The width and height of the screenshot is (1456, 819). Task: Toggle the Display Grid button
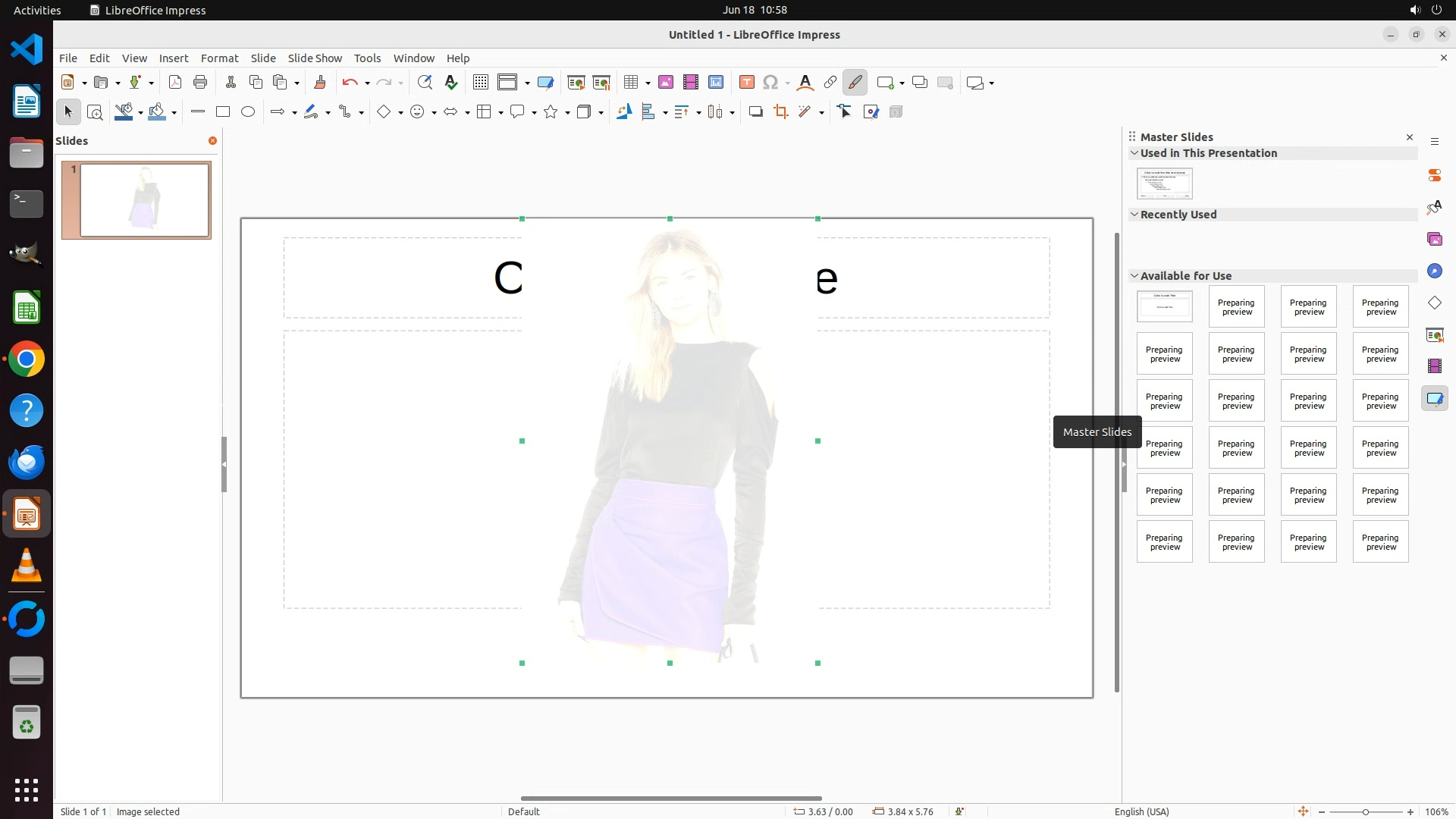(480, 83)
